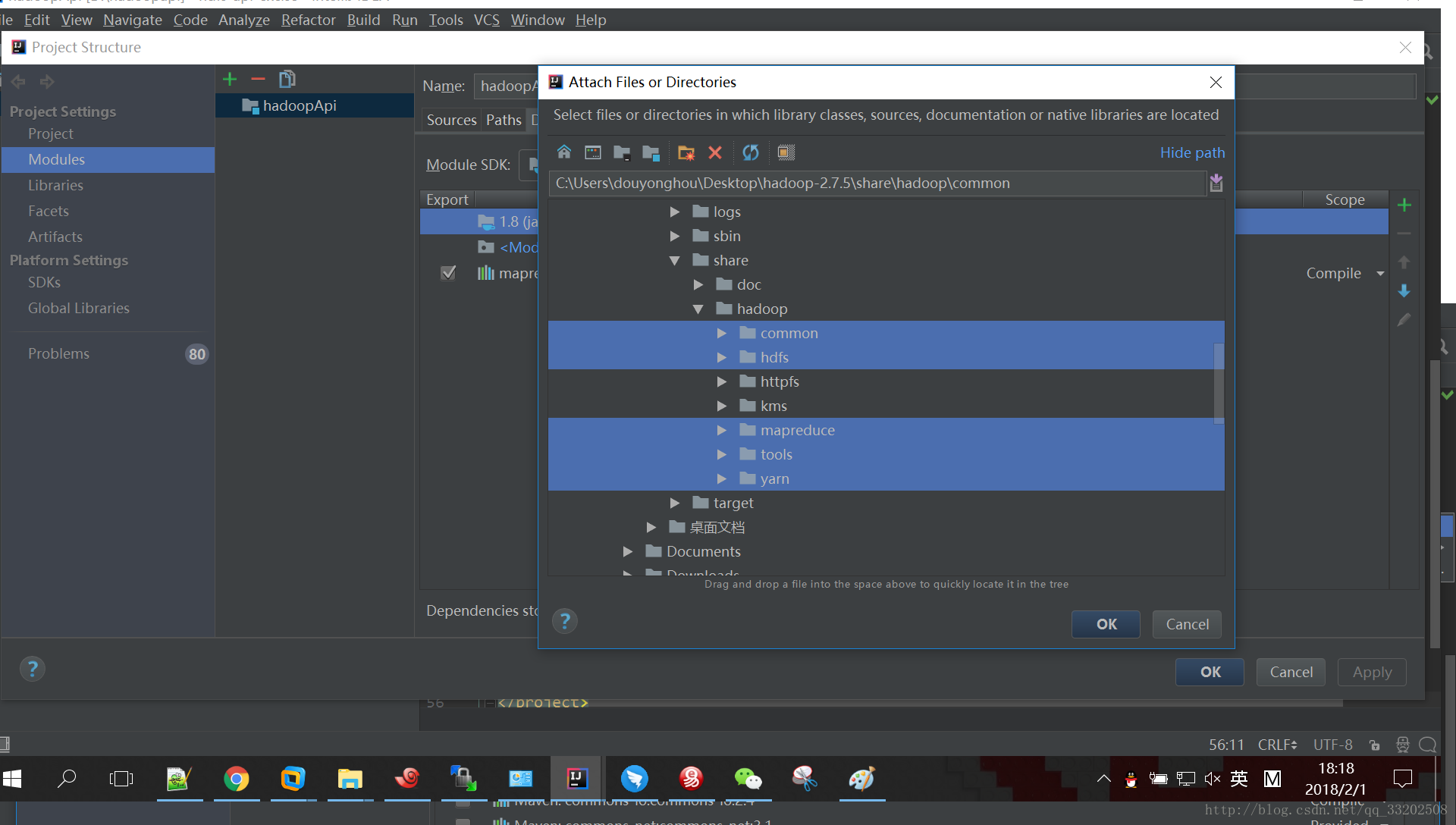Click the home/root directory icon
This screenshot has height=825, width=1456.
[x=566, y=152]
